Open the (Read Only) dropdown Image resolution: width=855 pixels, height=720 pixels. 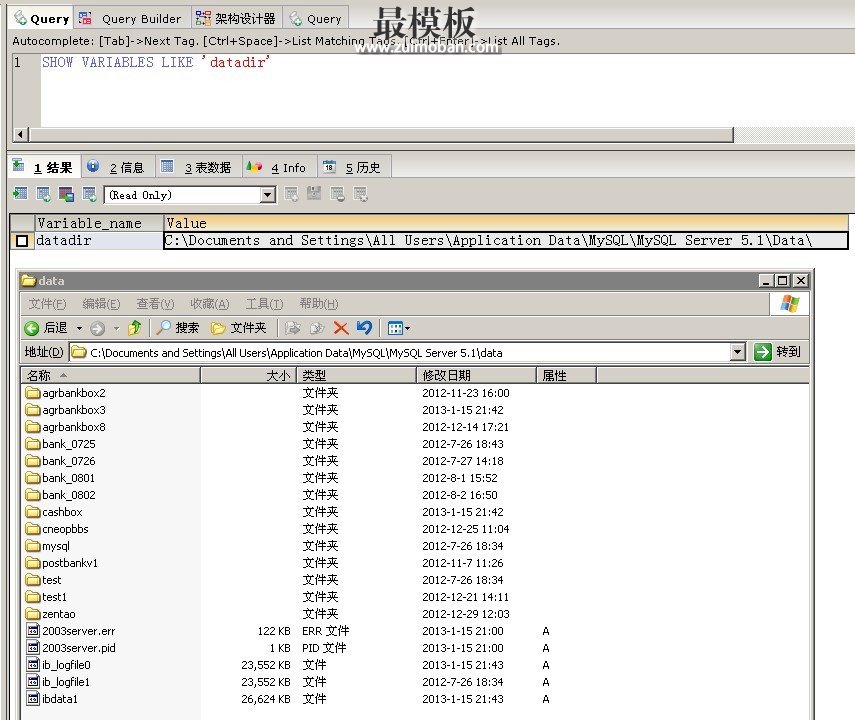[x=267, y=195]
